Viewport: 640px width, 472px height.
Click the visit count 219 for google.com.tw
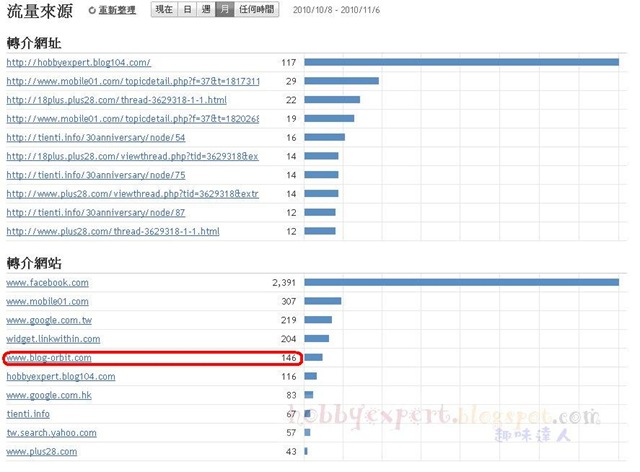289,320
